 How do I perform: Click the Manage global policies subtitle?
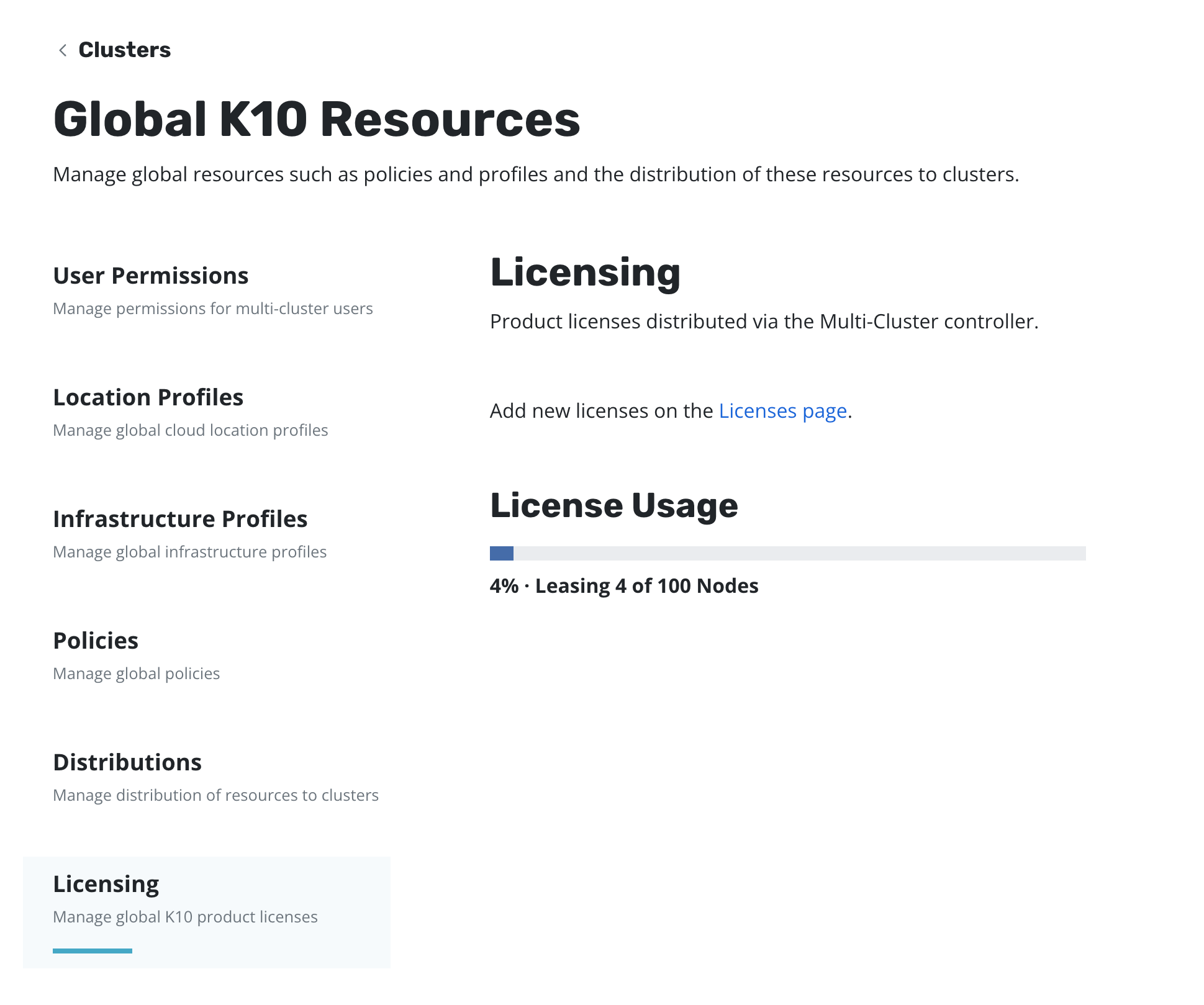(x=137, y=674)
